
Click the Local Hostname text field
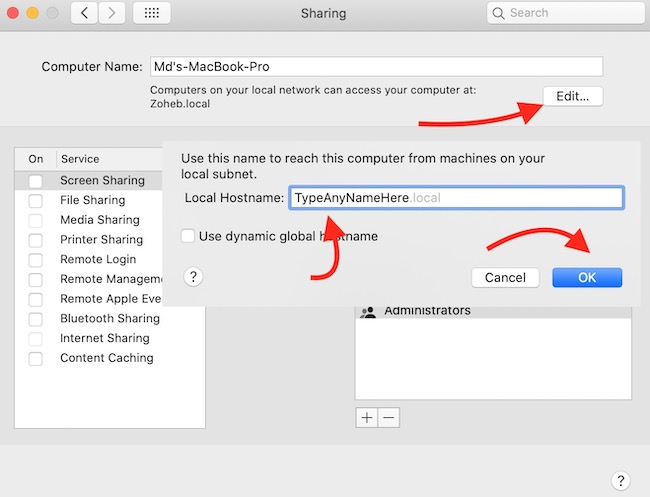click(456, 198)
